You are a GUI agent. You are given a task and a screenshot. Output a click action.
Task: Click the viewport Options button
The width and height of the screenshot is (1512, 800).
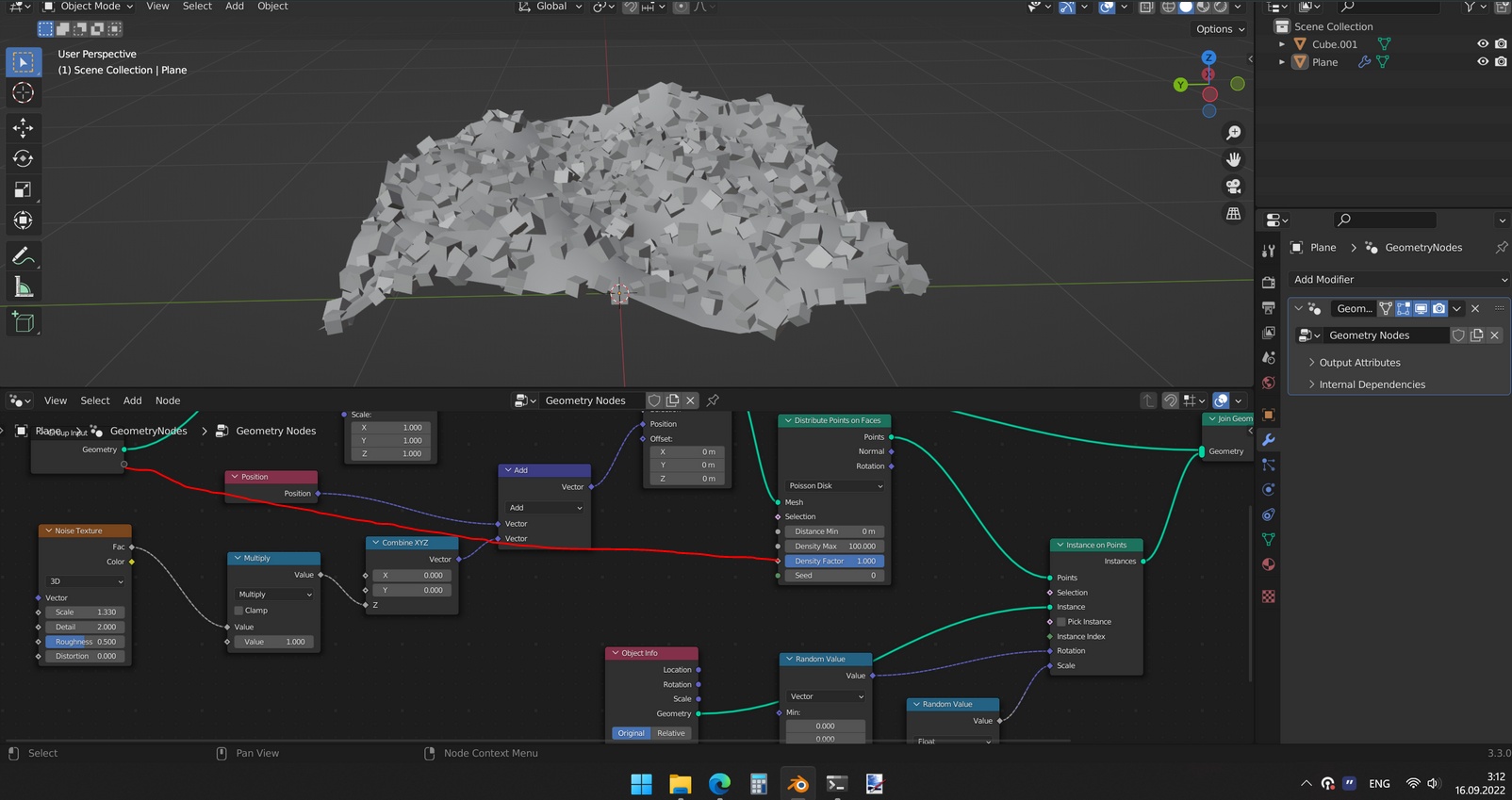coord(1220,29)
